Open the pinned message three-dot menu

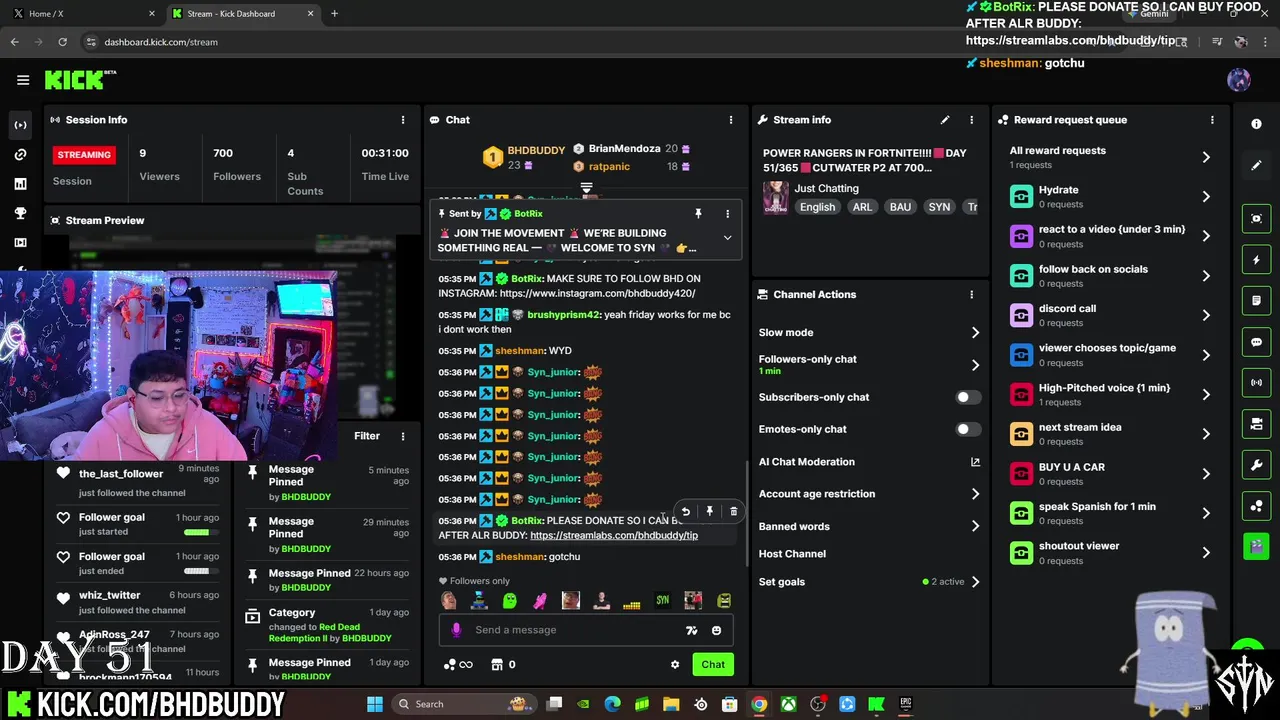coord(727,214)
